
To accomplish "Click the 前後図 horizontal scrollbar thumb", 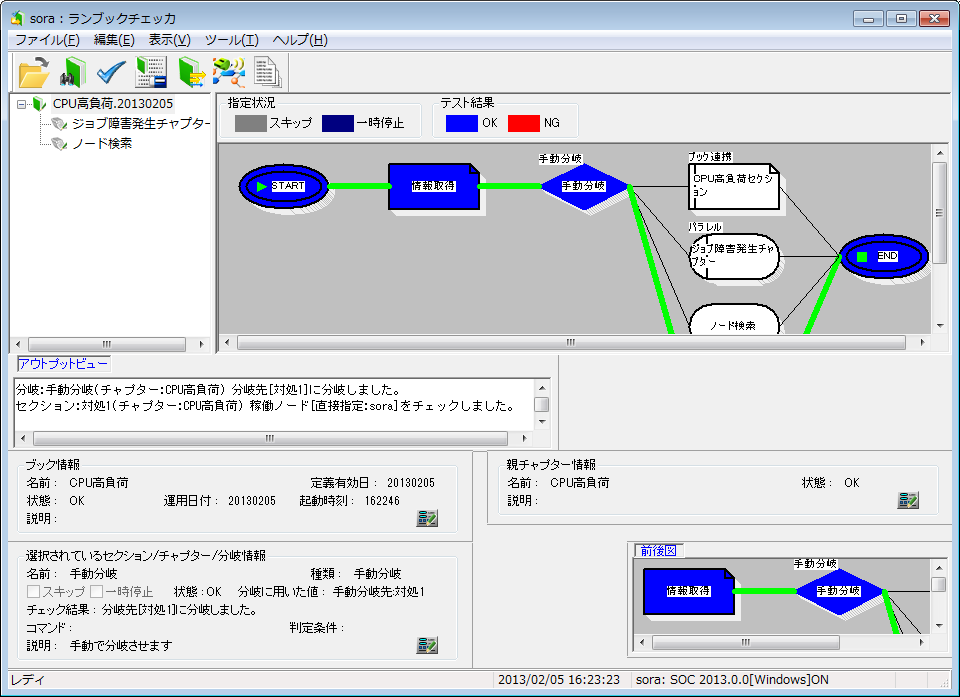I will [746, 642].
